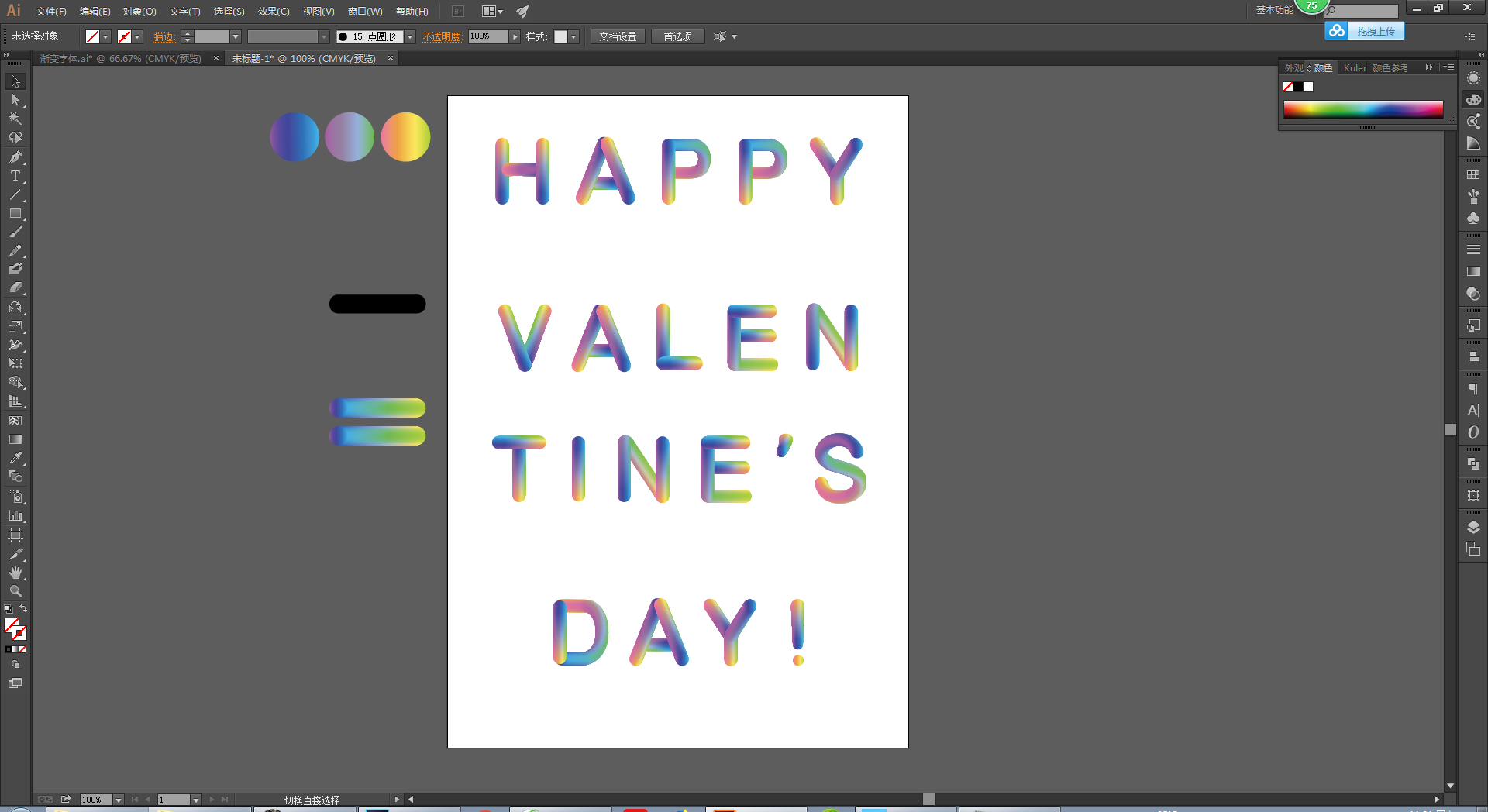Select the Pencil tool
1488x812 pixels.
pos(15,250)
